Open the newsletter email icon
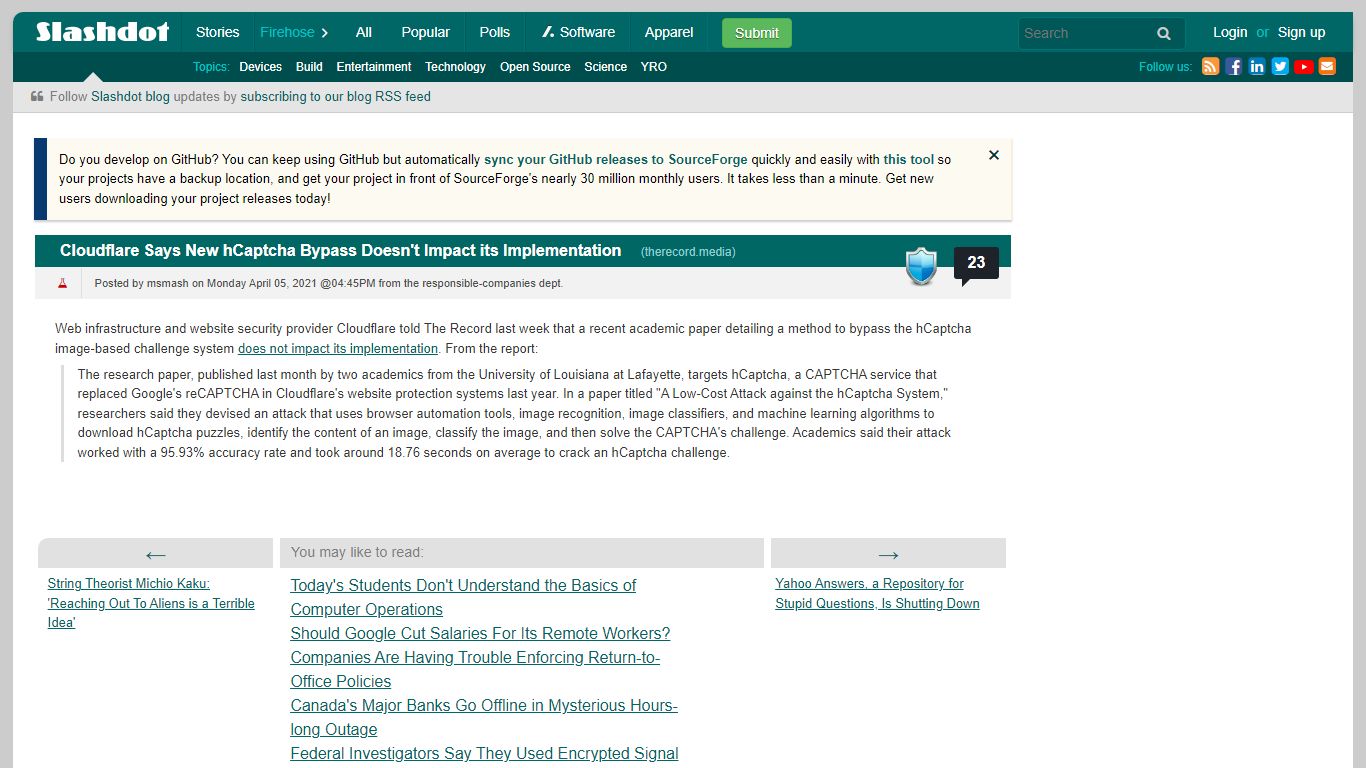This screenshot has width=1366, height=768. point(1327,67)
